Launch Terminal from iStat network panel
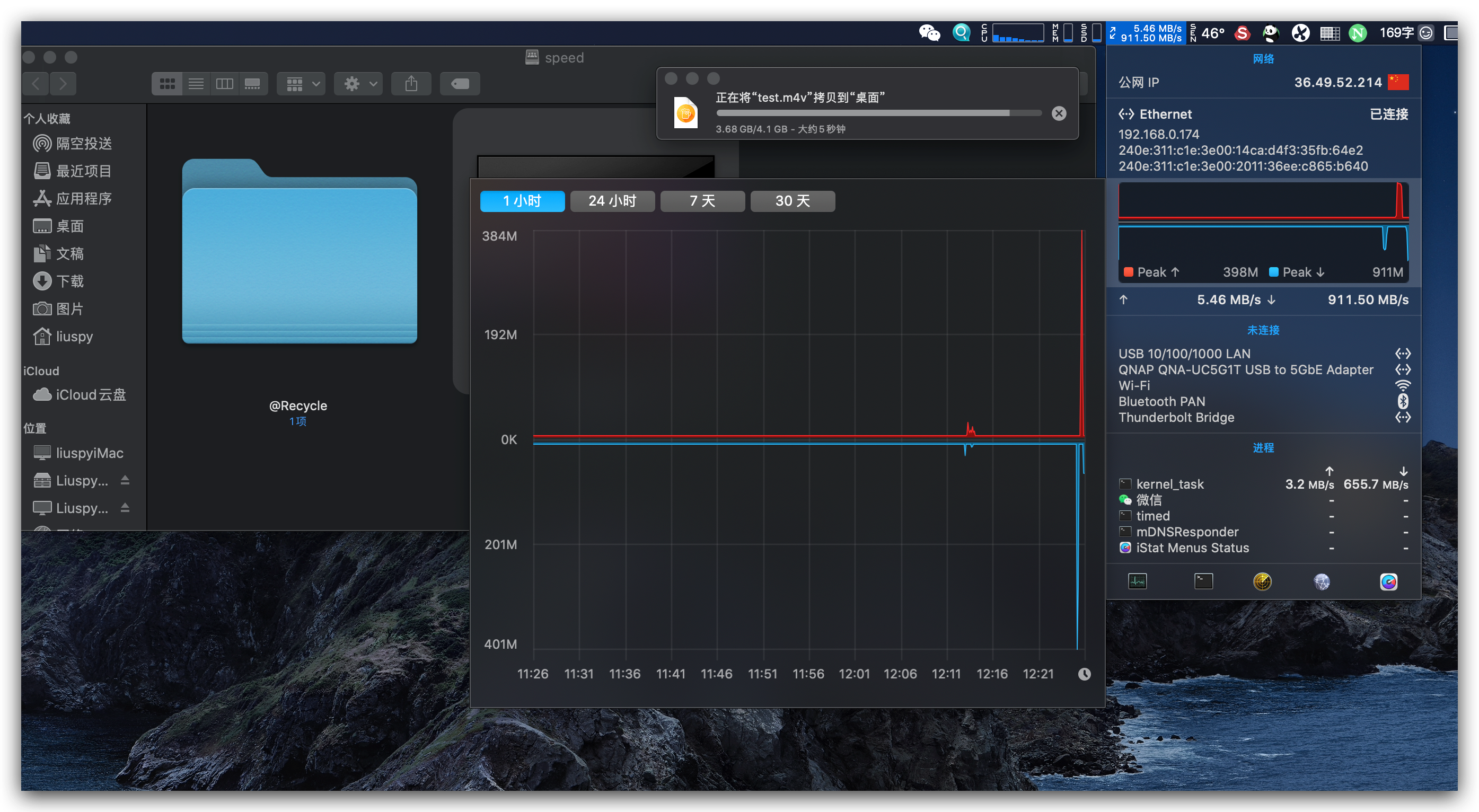1479x812 pixels. pyautogui.click(x=1203, y=582)
